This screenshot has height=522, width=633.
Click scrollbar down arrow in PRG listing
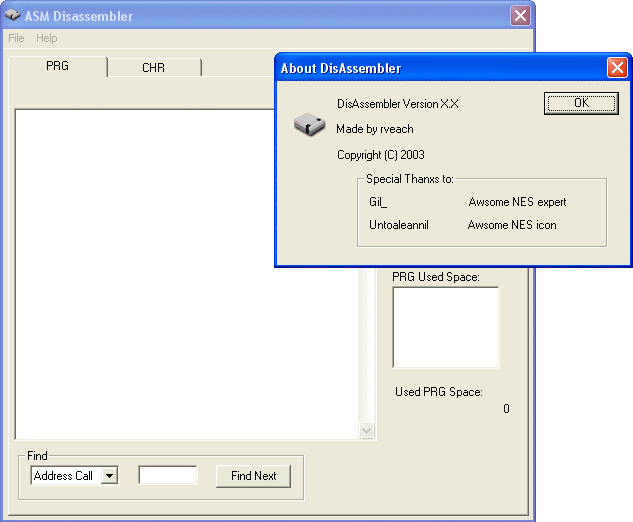367,430
